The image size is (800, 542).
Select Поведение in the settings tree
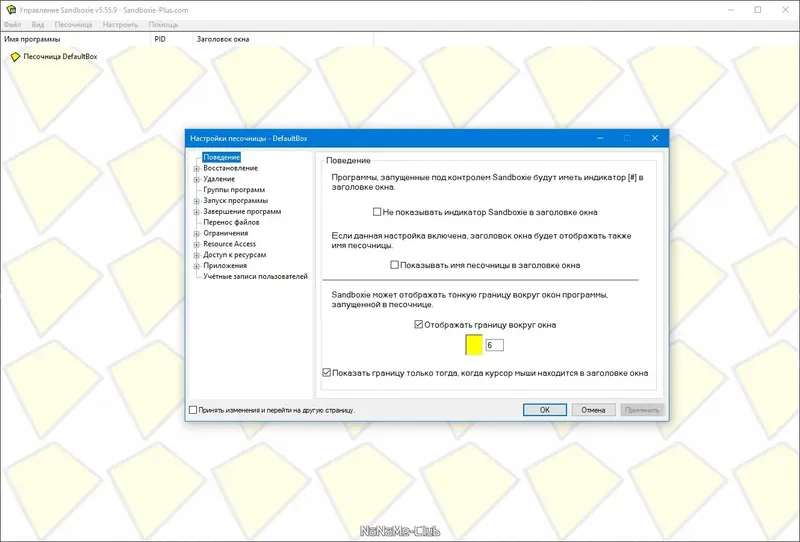coord(221,157)
